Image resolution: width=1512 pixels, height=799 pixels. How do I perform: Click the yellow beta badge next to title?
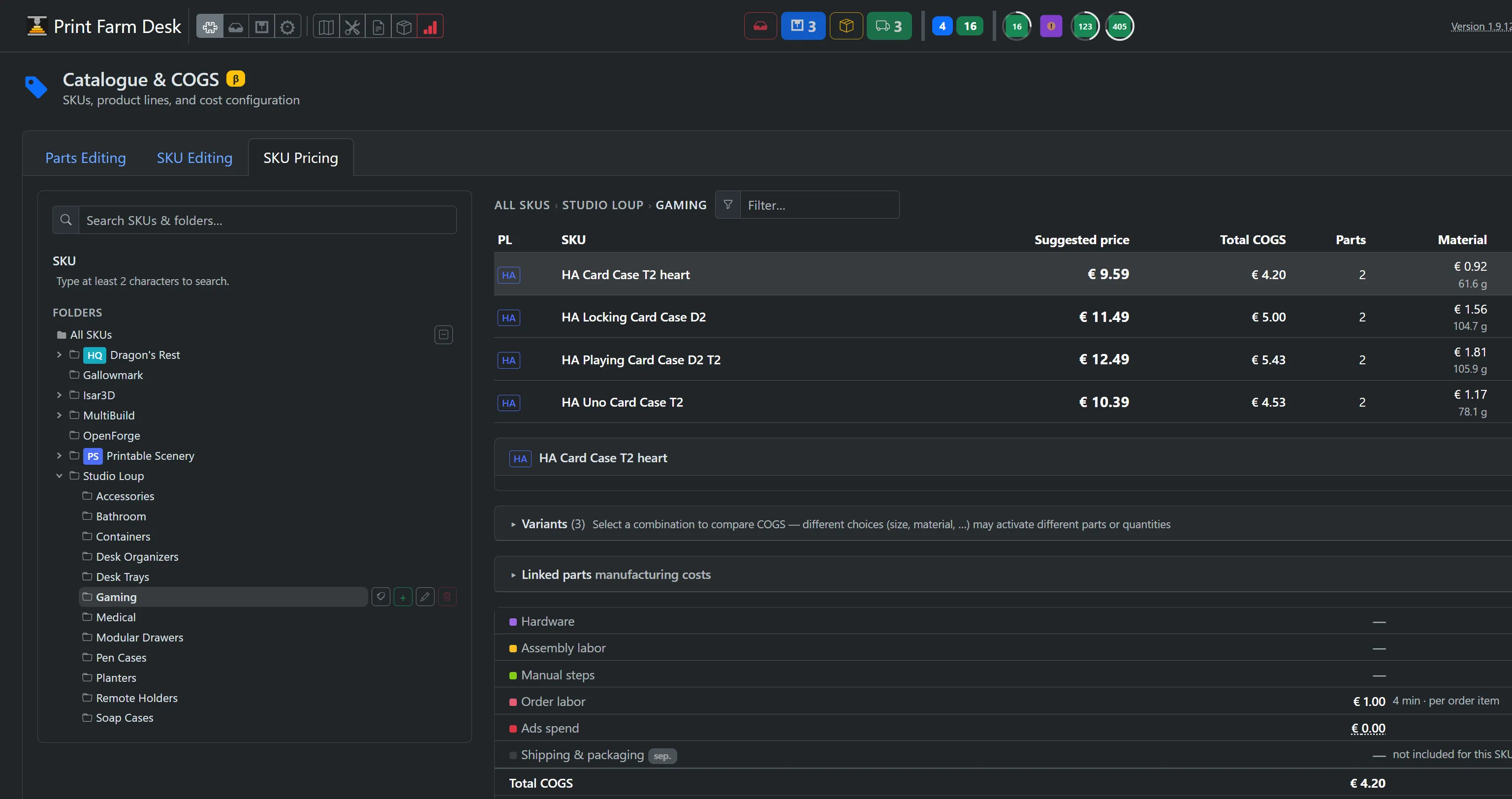coord(235,79)
